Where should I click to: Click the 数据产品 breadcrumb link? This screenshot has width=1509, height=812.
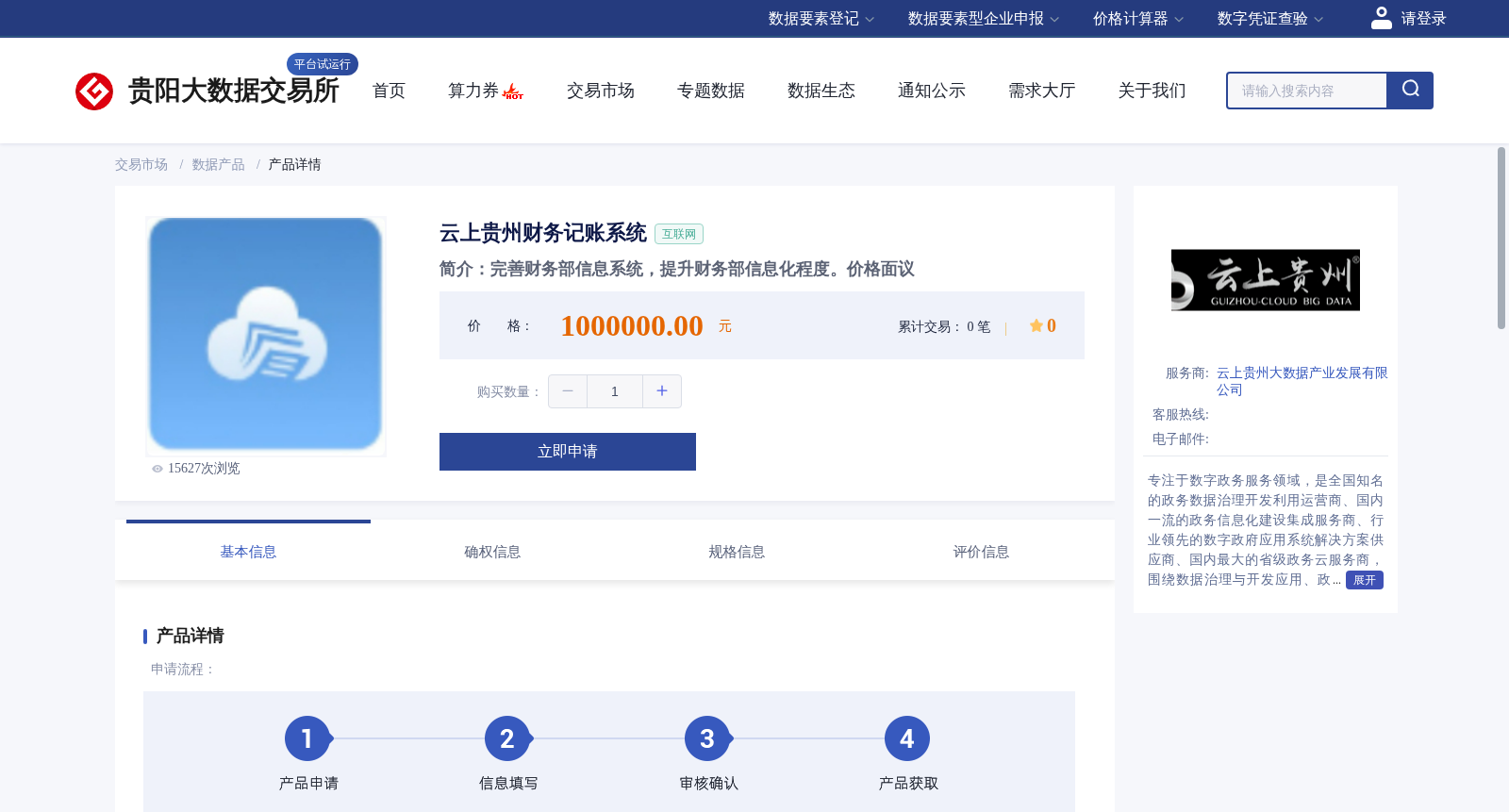[x=219, y=164]
